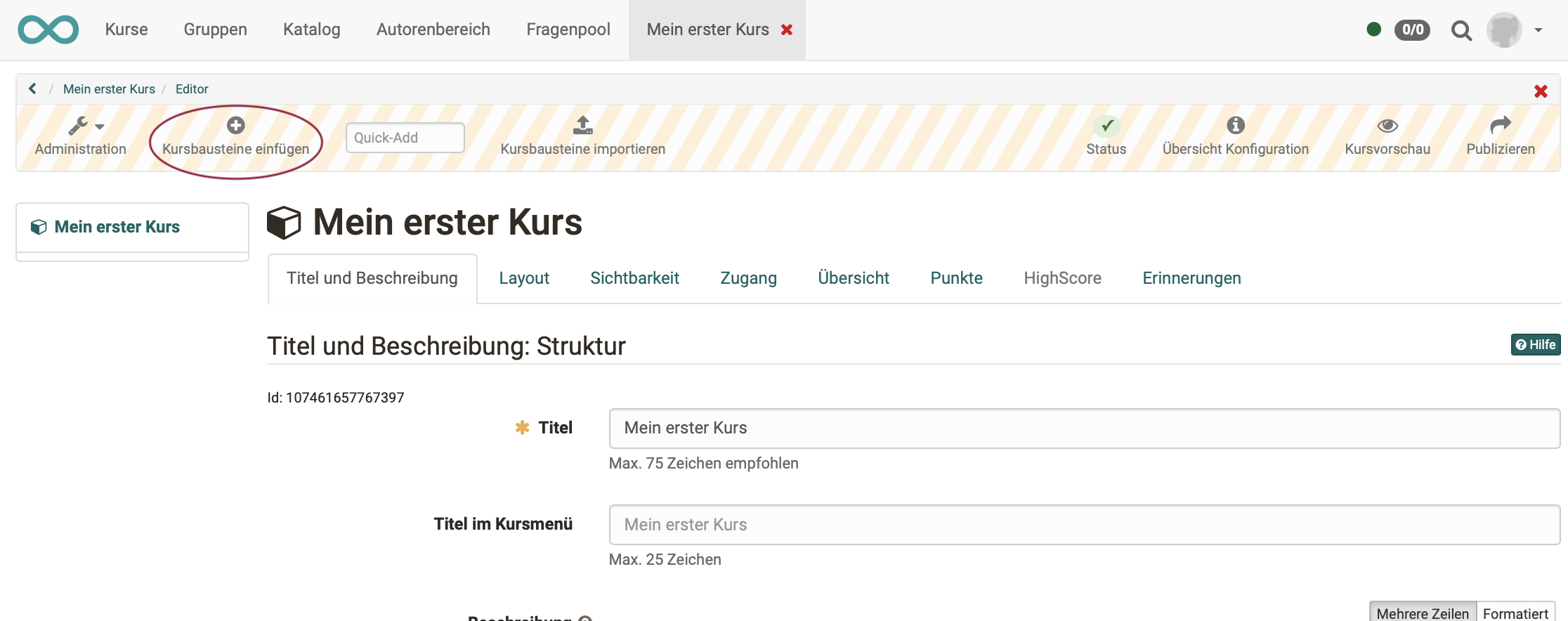Open search with the magnifier icon
The image size is (1568, 621).
[x=1461, y=30]
